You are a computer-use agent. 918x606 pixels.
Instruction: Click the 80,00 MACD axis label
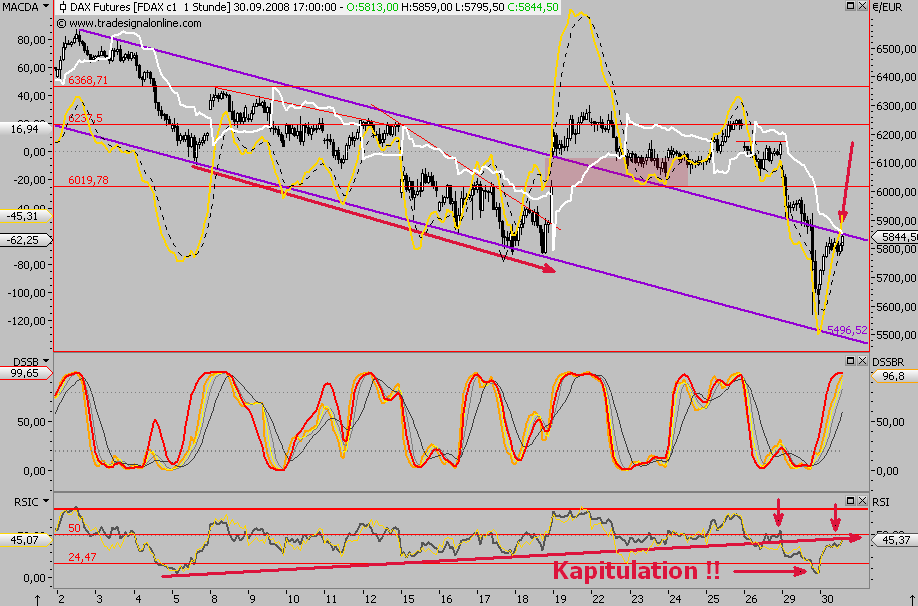[32, 40]
